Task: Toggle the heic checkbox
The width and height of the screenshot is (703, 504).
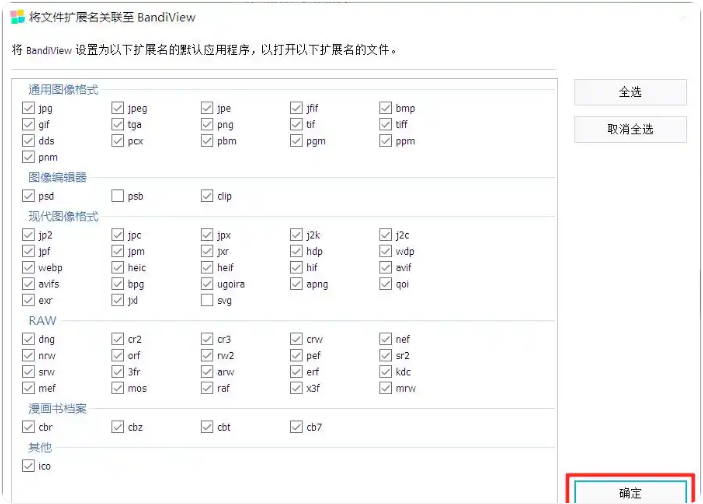Action: point(117,268)
